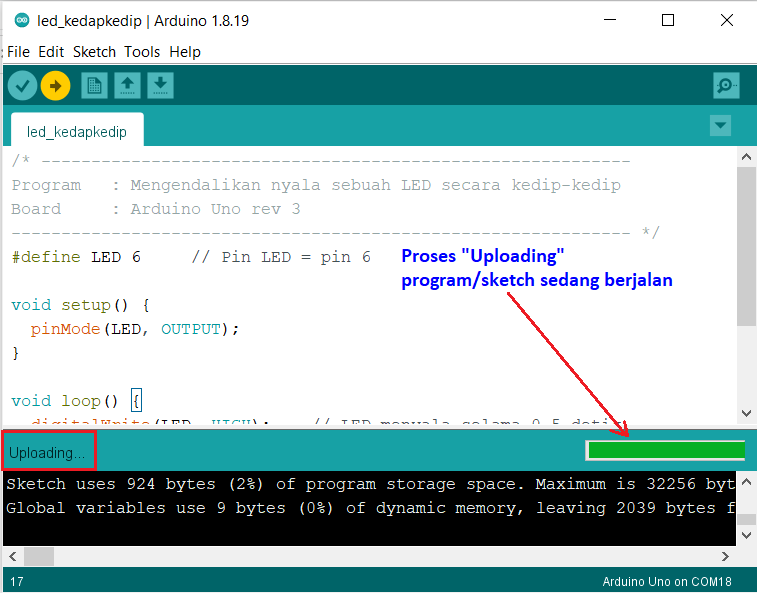Click "pinMode" in the setup function
757x593 pixels.
point(65,329)
